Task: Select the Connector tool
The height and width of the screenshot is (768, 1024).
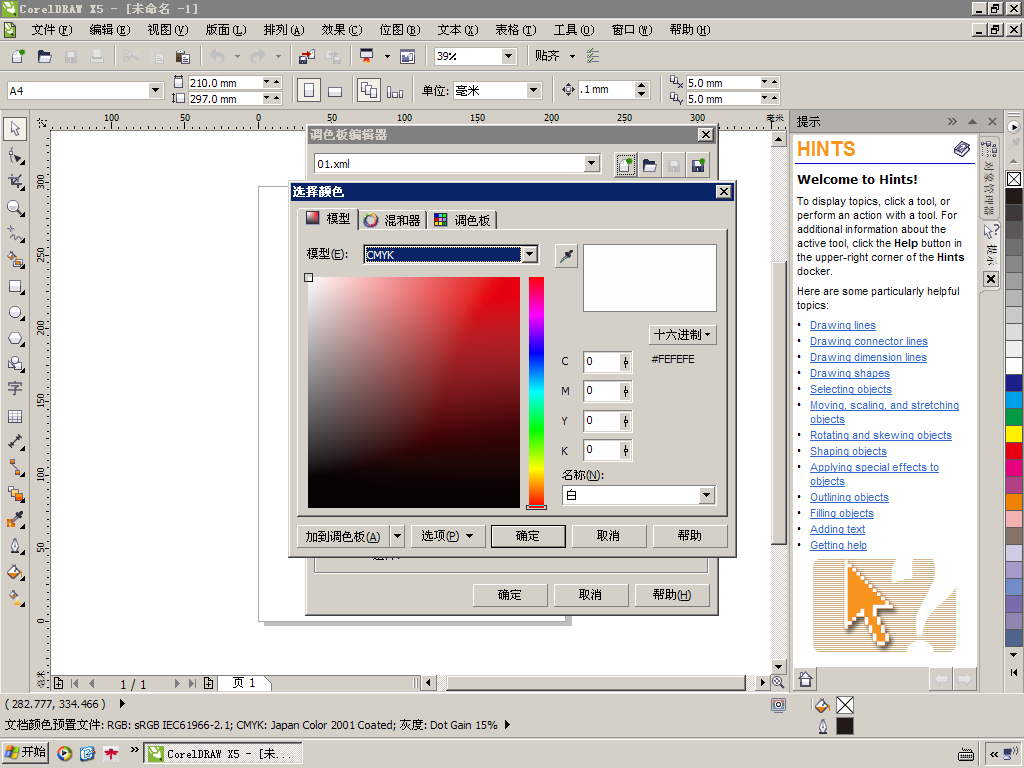Action: tap(15, 468)
